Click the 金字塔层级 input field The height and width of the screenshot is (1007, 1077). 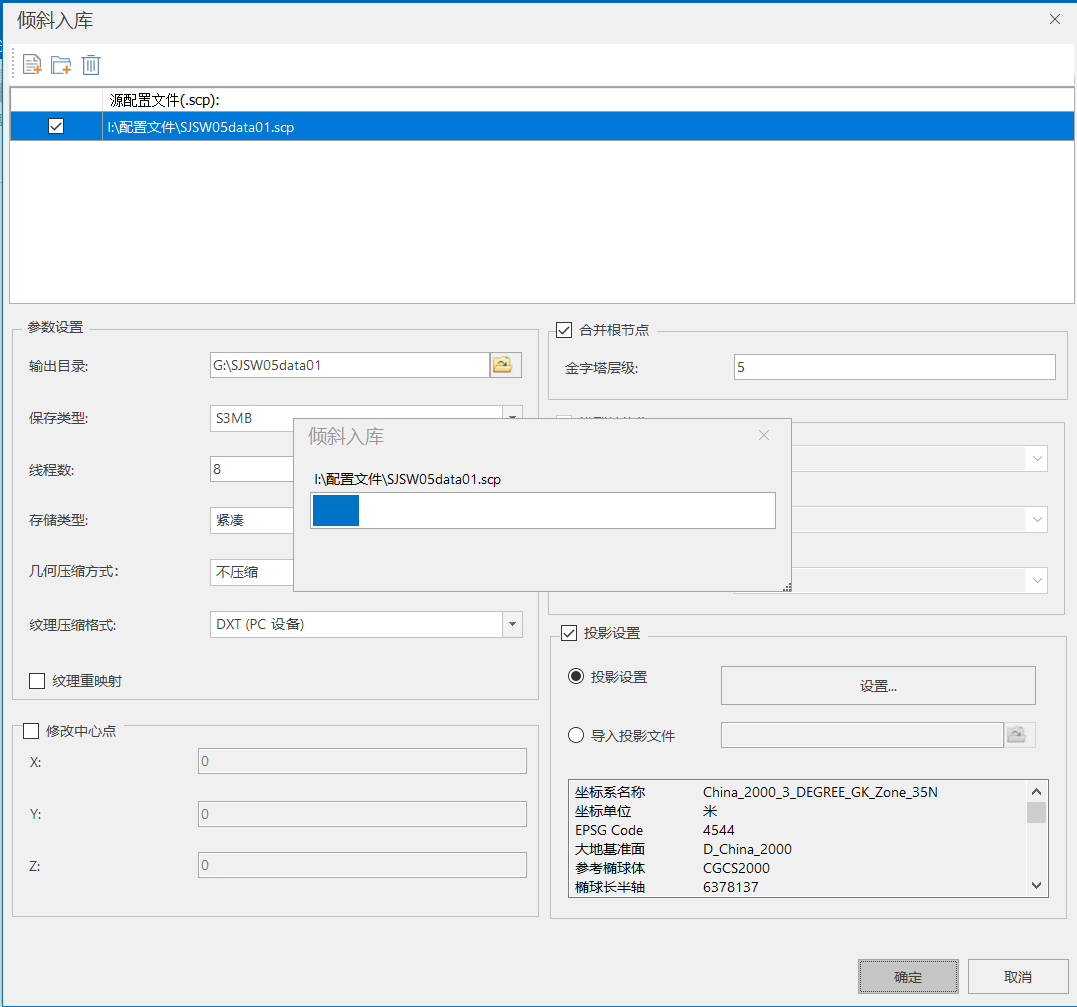[x=894, y=367]
